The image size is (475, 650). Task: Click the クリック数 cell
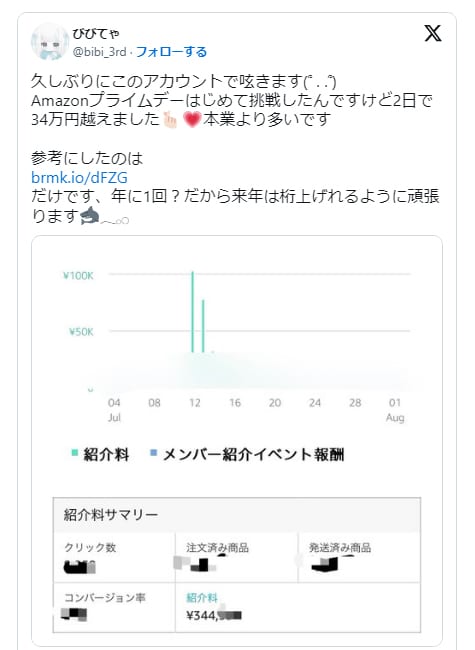114,557
